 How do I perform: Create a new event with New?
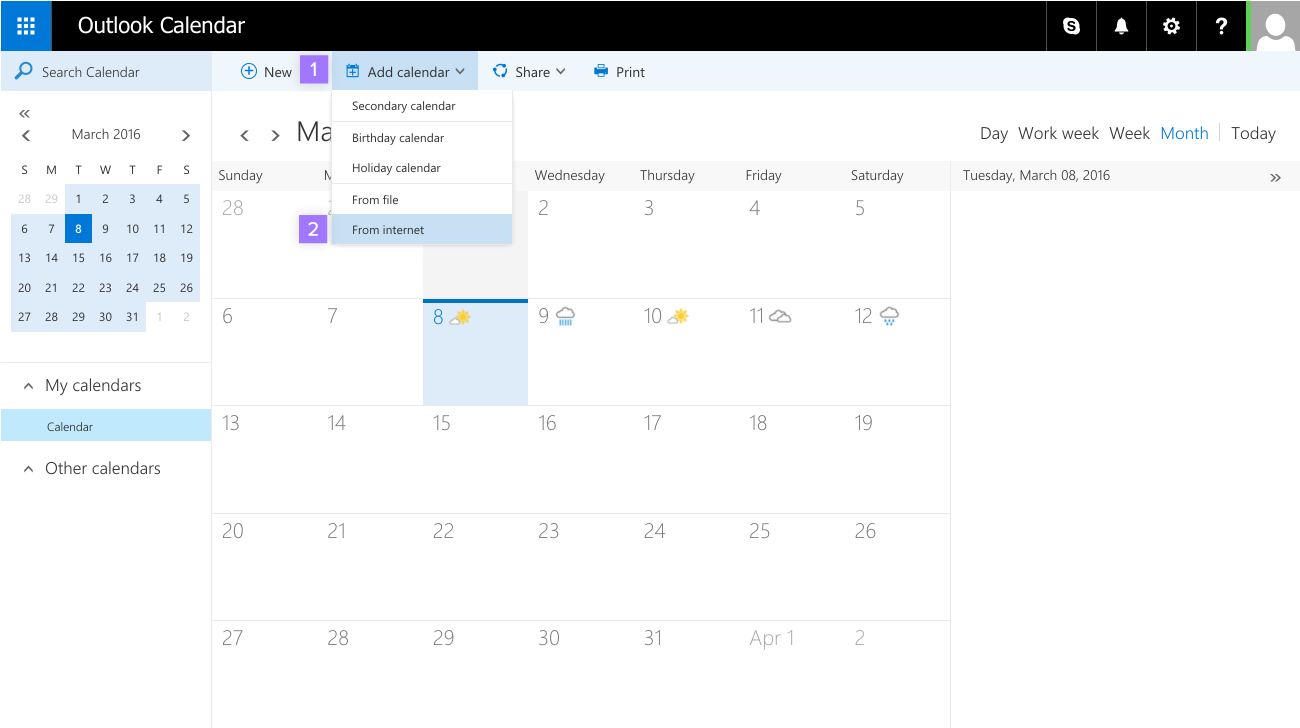[266, 72]
